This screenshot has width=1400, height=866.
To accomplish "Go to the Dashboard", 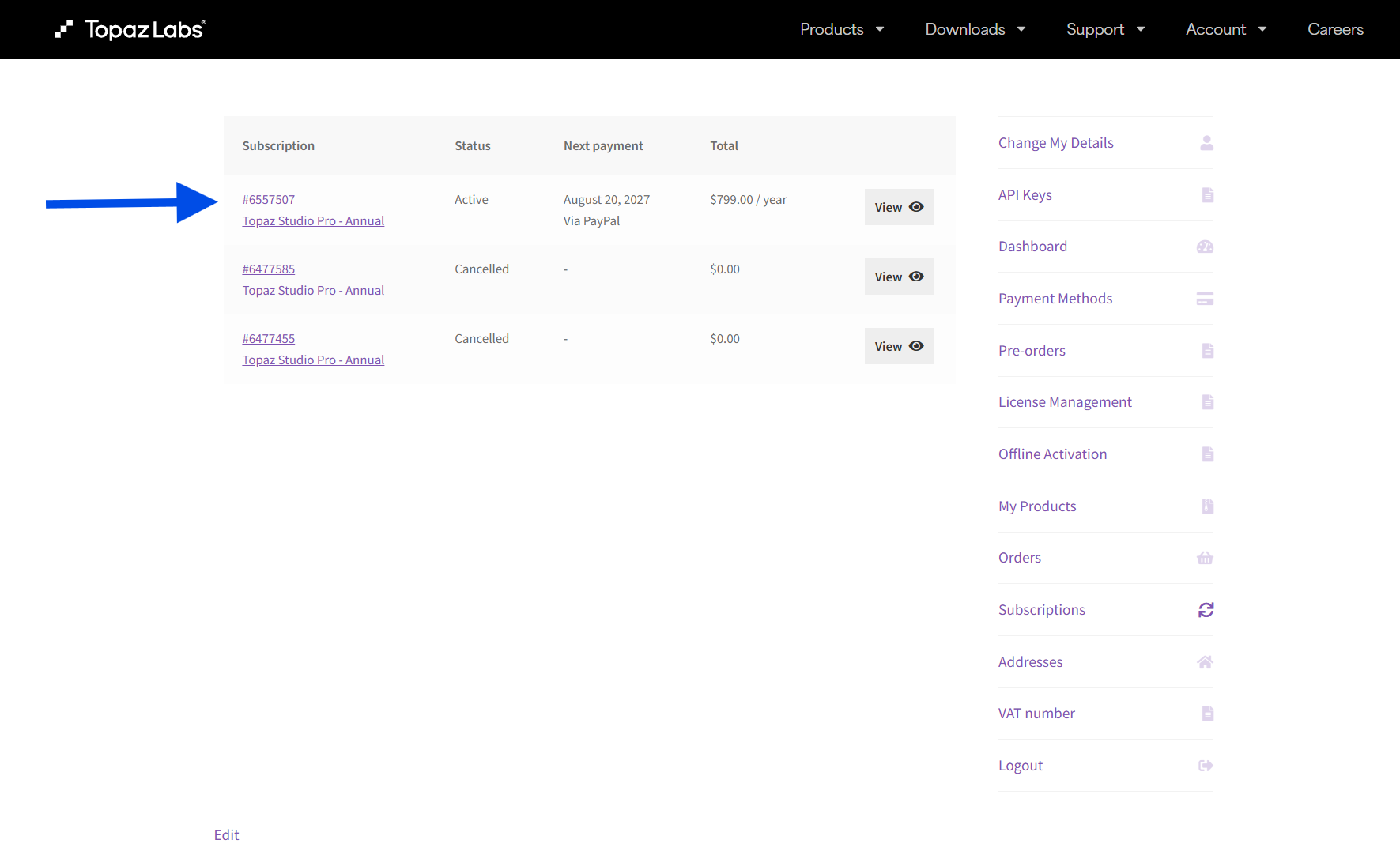I will pos(1032,247).
